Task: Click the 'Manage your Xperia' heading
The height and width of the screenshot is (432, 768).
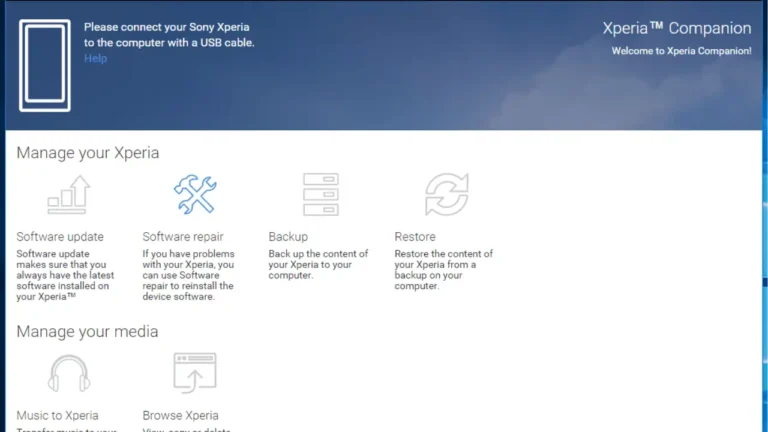Action: coord(88,153)
